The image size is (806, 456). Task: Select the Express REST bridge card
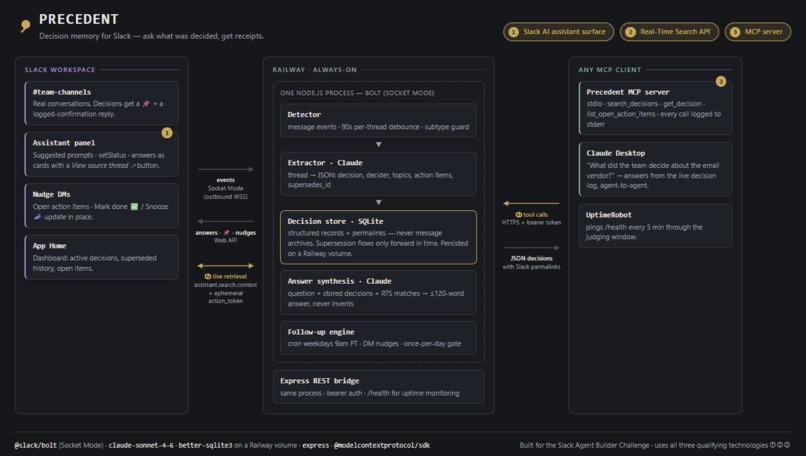(378, 387)
